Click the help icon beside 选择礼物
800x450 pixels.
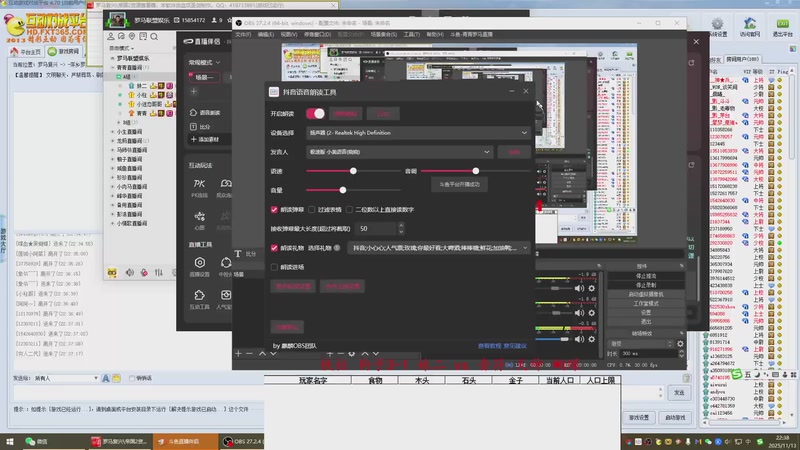click(337, 248)
